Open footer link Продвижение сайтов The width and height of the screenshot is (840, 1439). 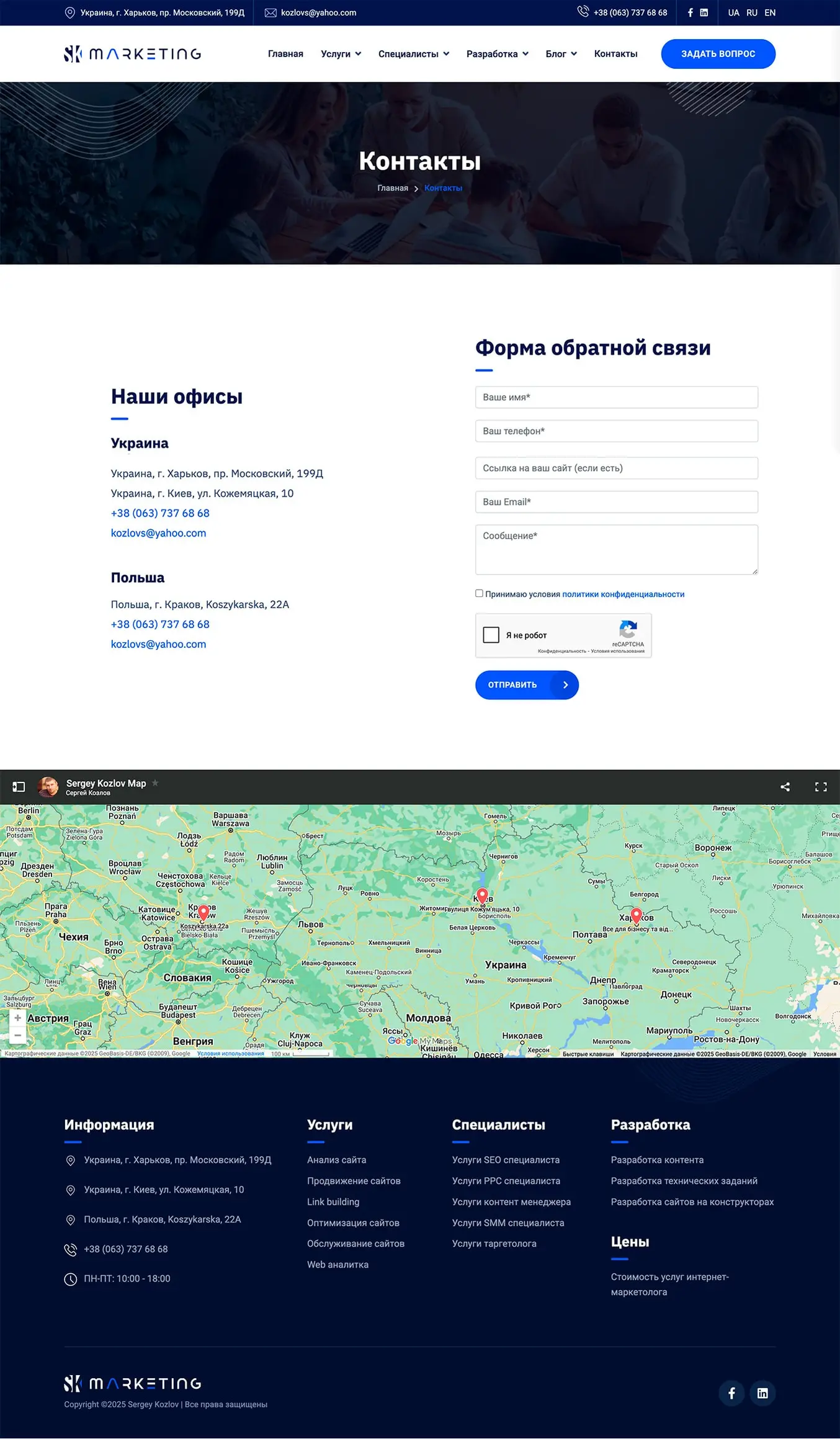(x=354, y=1181)
